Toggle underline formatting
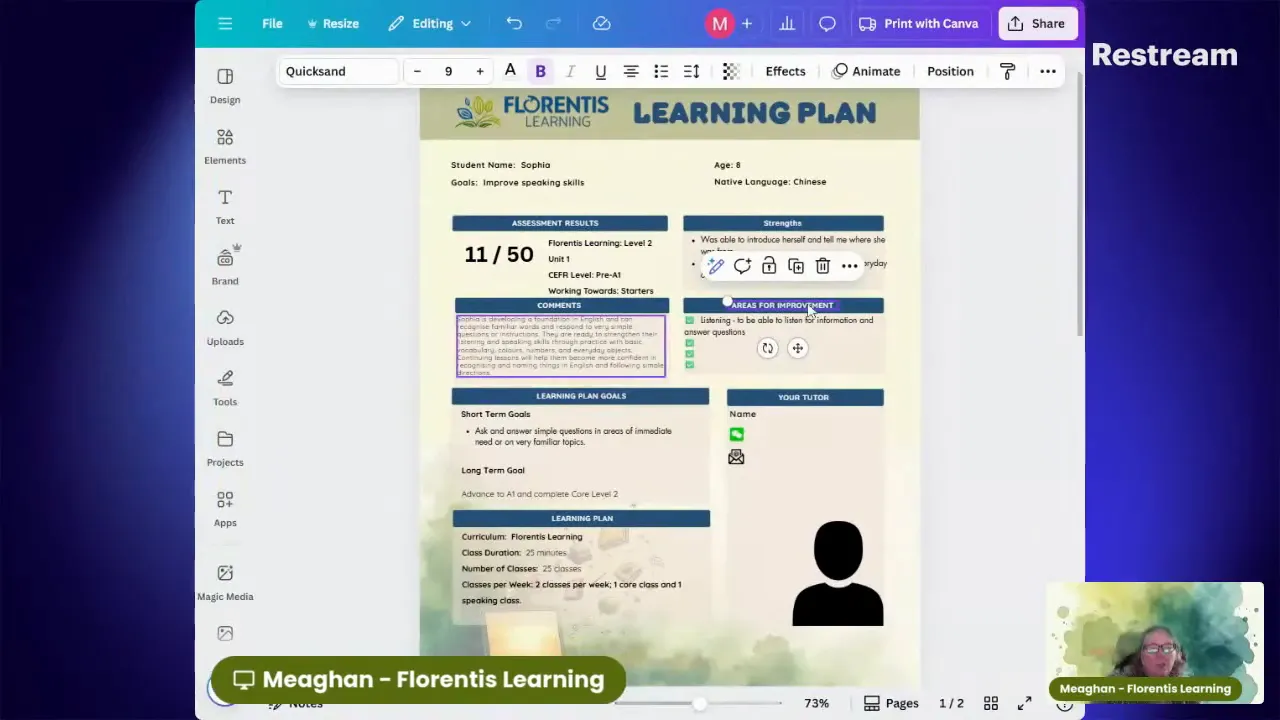 click(x=600, y=71)
